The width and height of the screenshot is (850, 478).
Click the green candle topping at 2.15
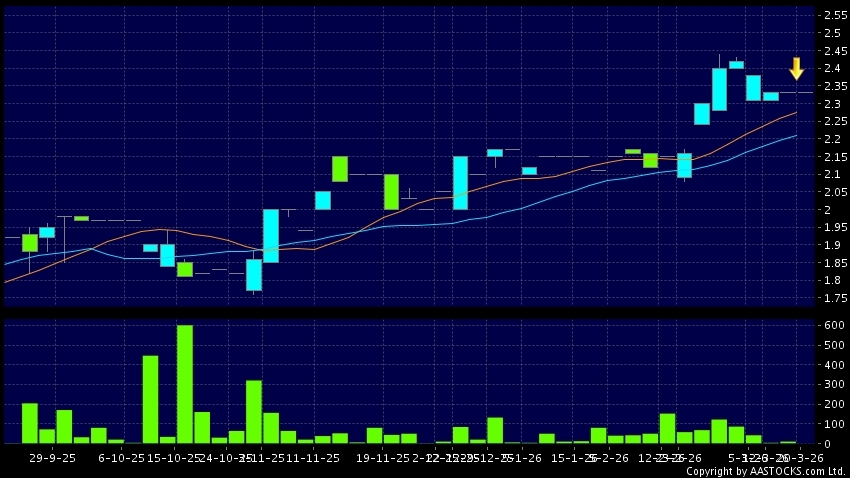pyautogui.click(x=340, y=169)
